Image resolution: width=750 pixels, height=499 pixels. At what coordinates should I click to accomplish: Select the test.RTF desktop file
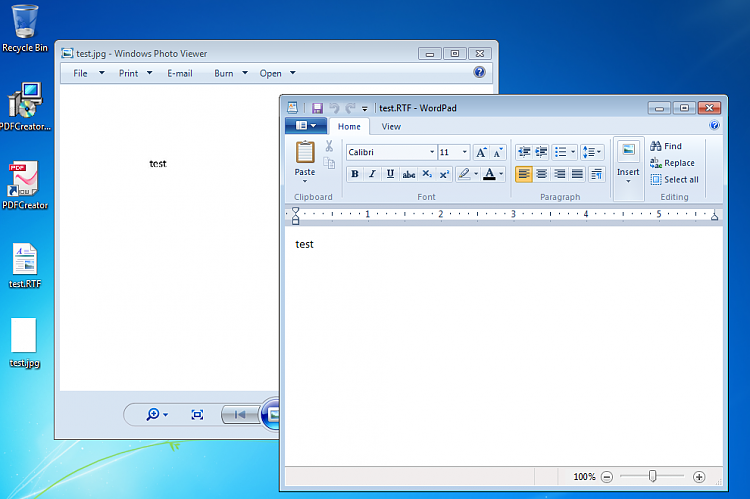tap(25, 266)
